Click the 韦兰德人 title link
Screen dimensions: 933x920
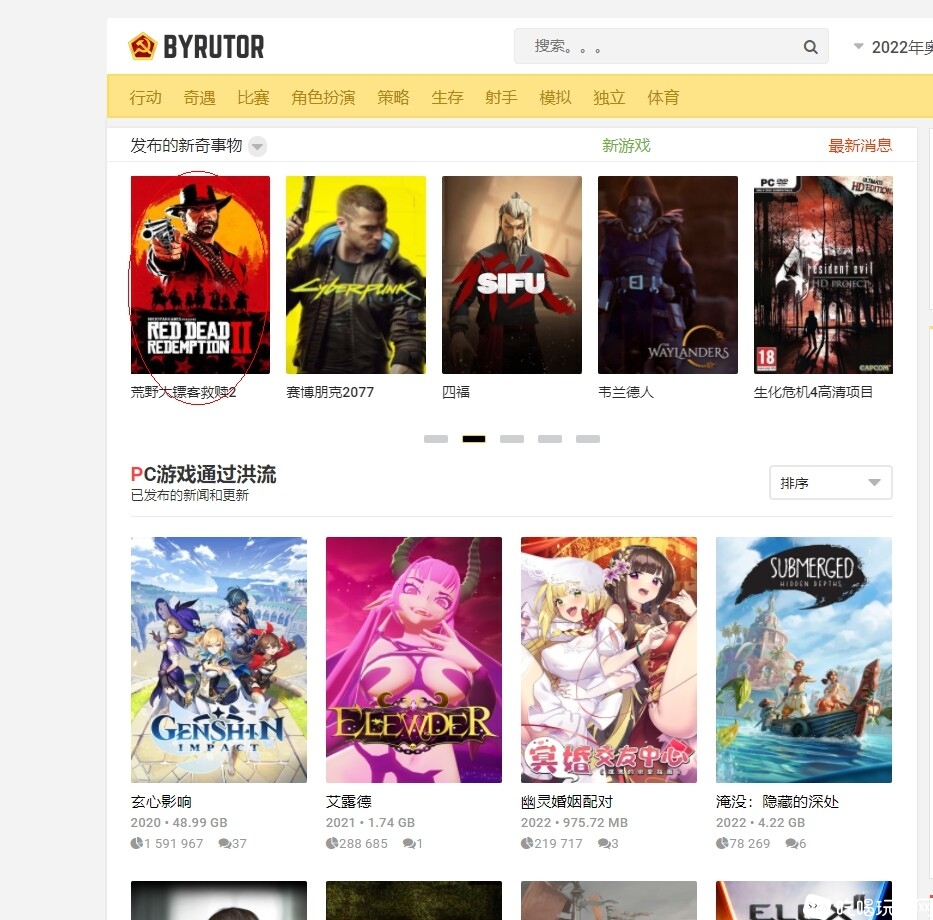tap(626, 392)
